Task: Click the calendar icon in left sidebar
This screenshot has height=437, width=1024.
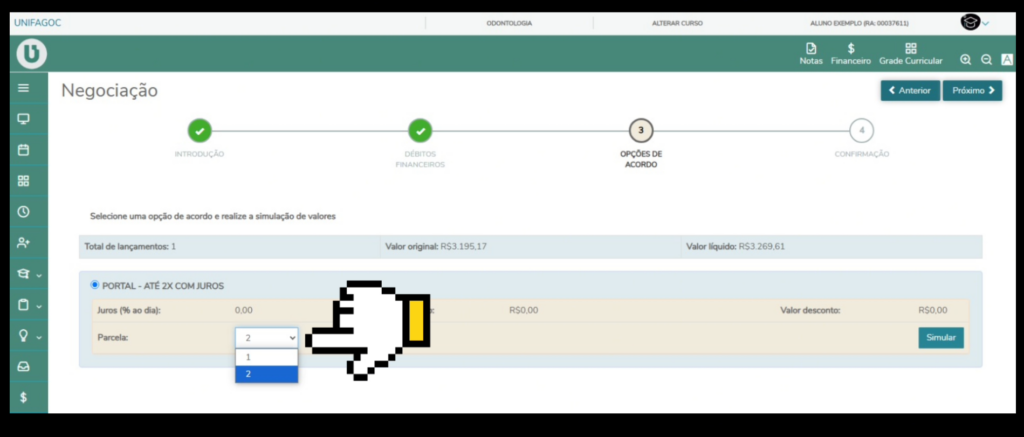Action: pos(24,150)
